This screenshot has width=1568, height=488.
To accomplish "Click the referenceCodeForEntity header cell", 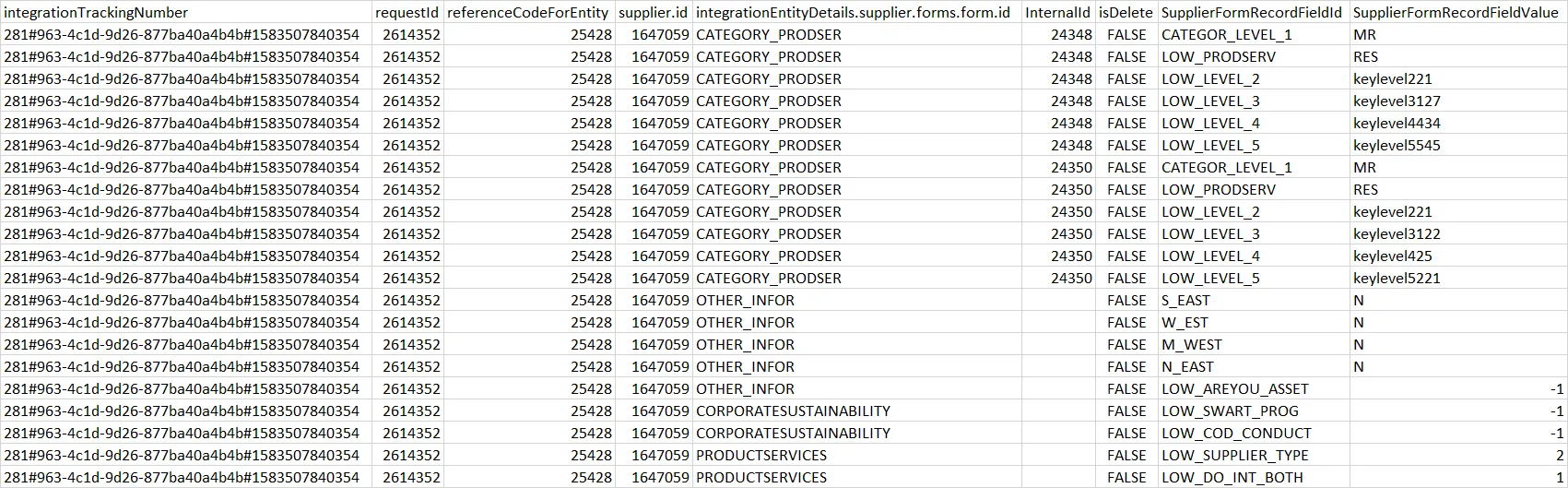I will click(x=528, y=13).
